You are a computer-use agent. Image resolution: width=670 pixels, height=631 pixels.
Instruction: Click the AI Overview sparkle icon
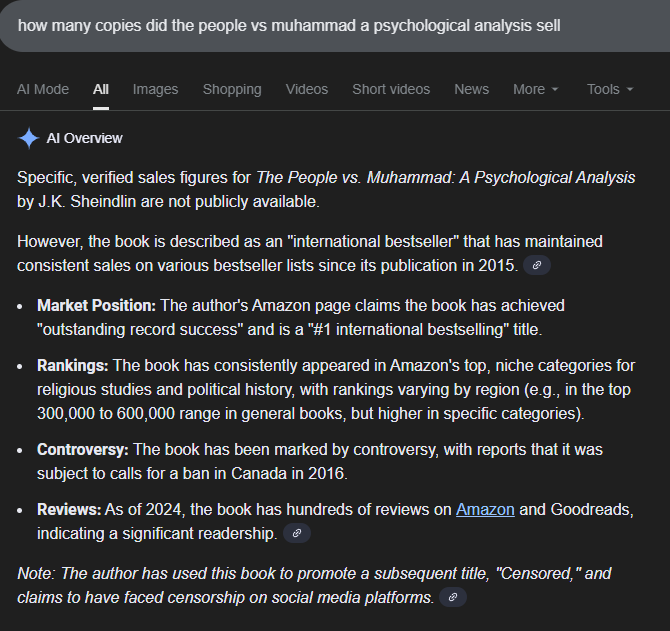tap(29, 138)
